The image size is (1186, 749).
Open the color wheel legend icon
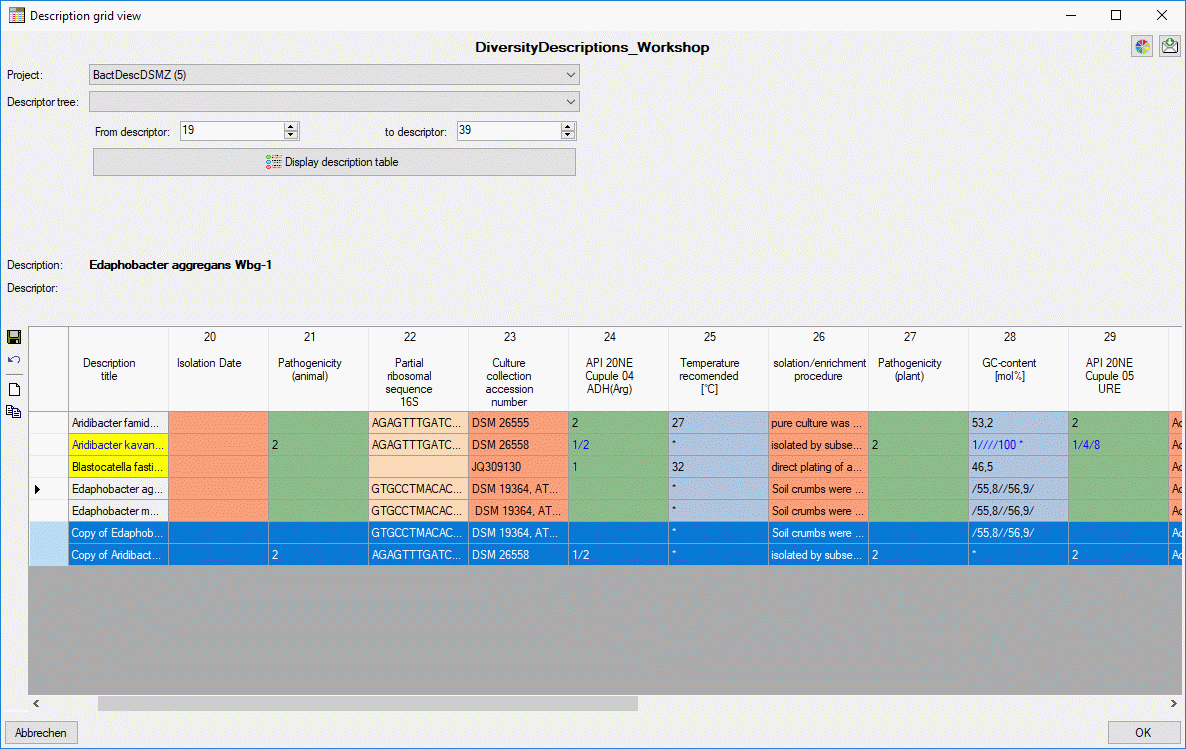1142,46
